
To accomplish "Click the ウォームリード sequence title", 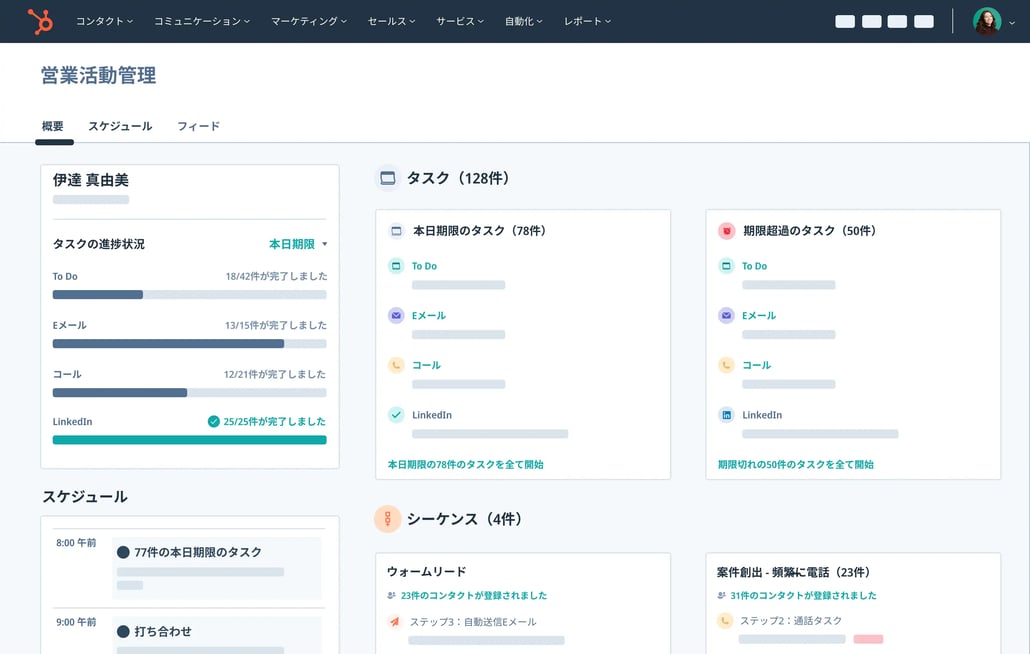I will 426,572.
